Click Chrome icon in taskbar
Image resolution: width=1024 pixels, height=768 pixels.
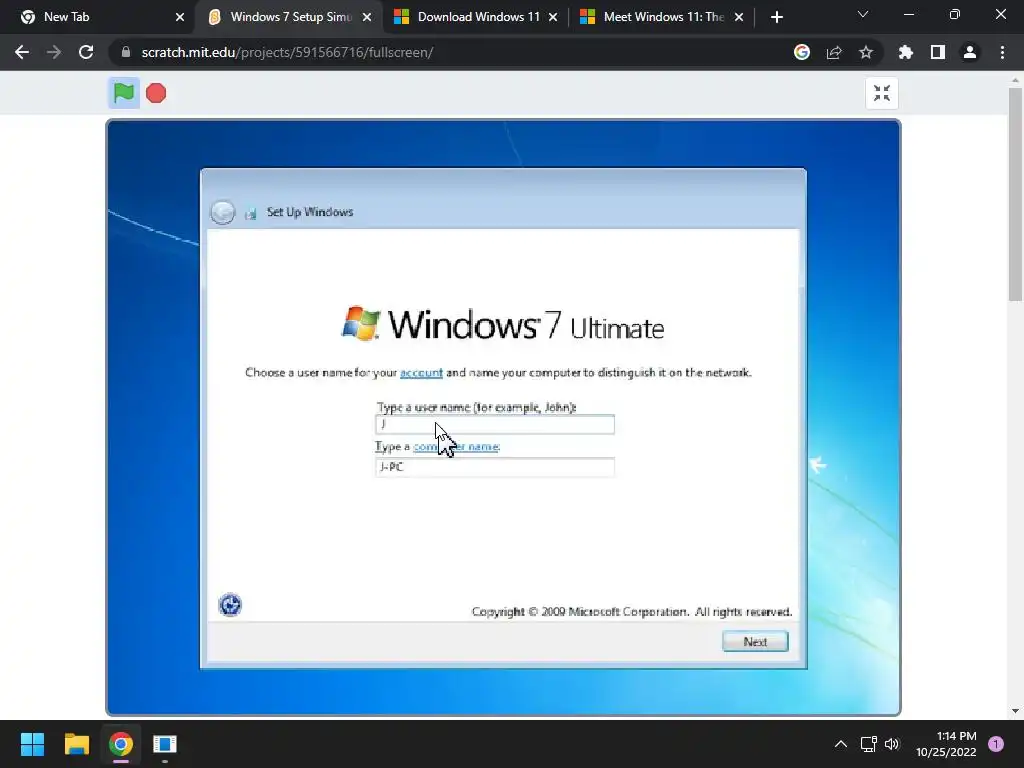coord(121,744)
